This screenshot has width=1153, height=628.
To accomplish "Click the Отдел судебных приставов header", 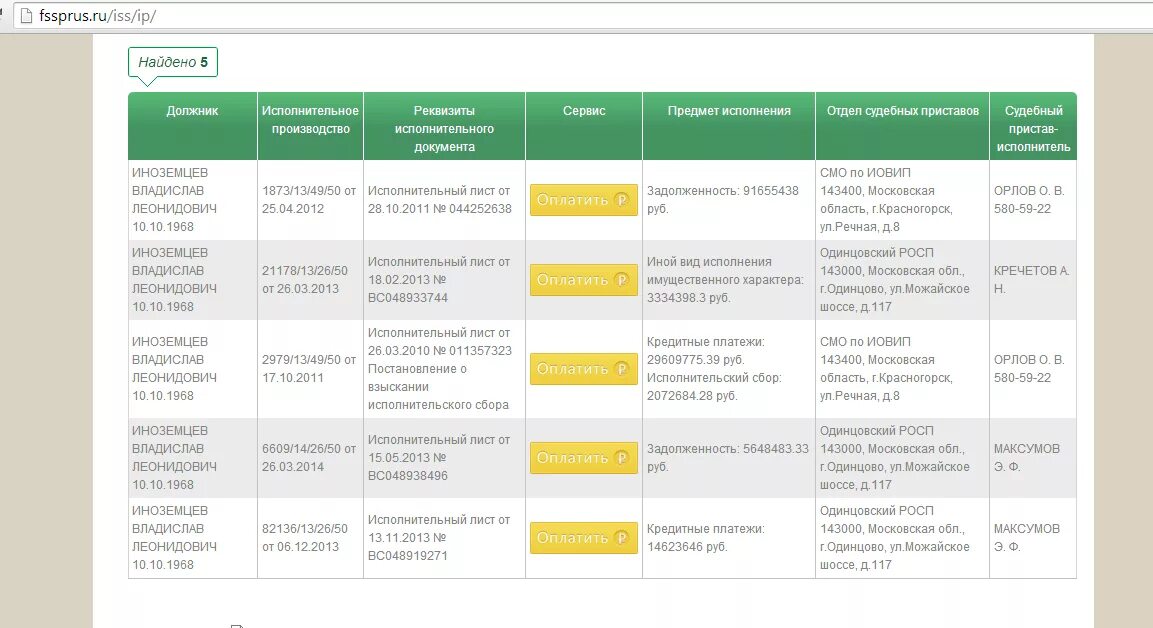I will [900, 111].
